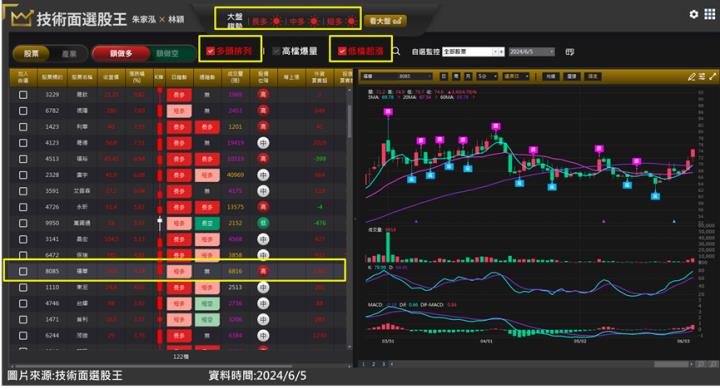Check the watchlist box for stock 8085
The image size is (720, 389).
[x=23, y=271]
